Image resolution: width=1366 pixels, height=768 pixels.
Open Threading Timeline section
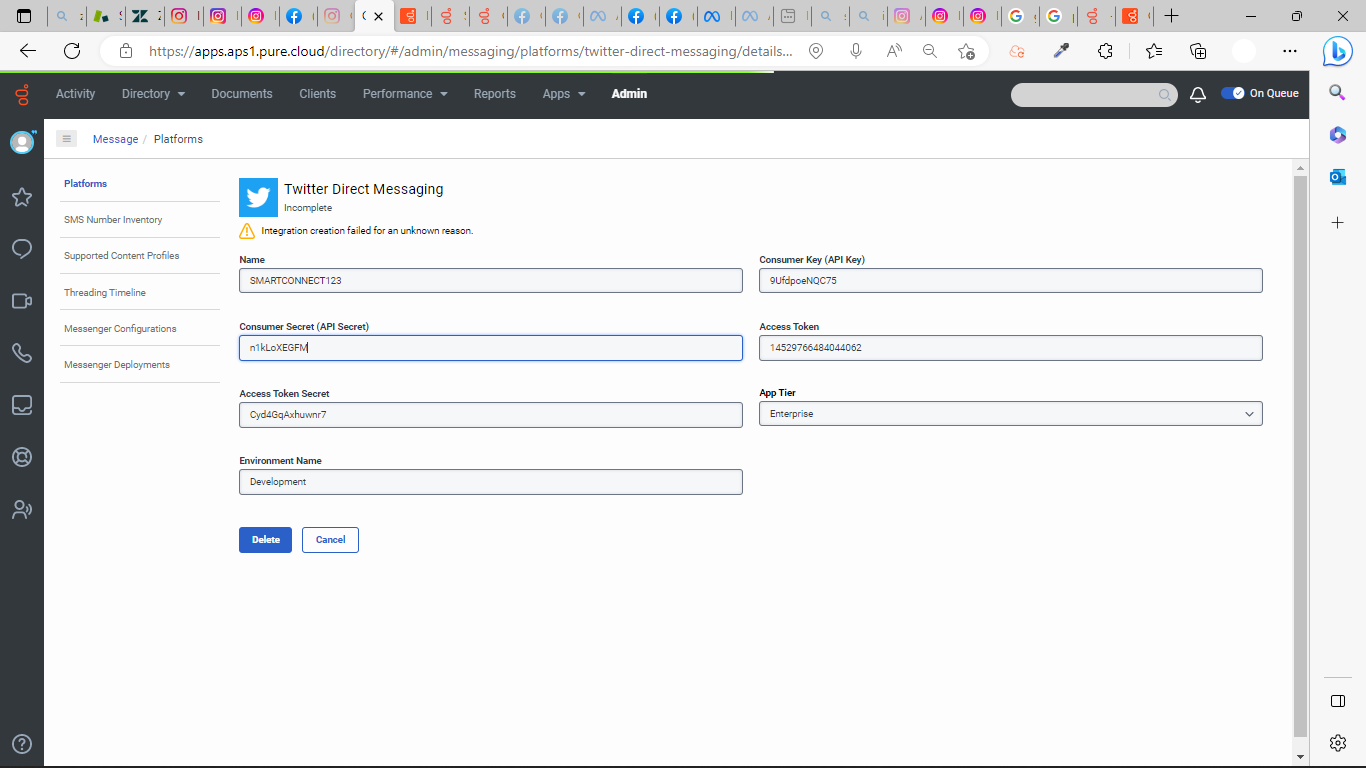[x=105, y=293]
